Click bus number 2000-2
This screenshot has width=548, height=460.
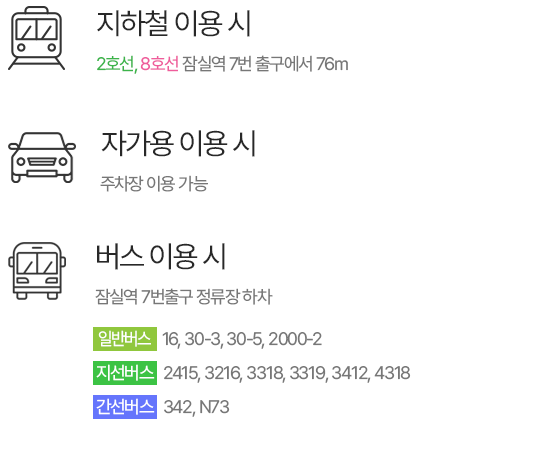pyautogui.click(x=295, y=339)
